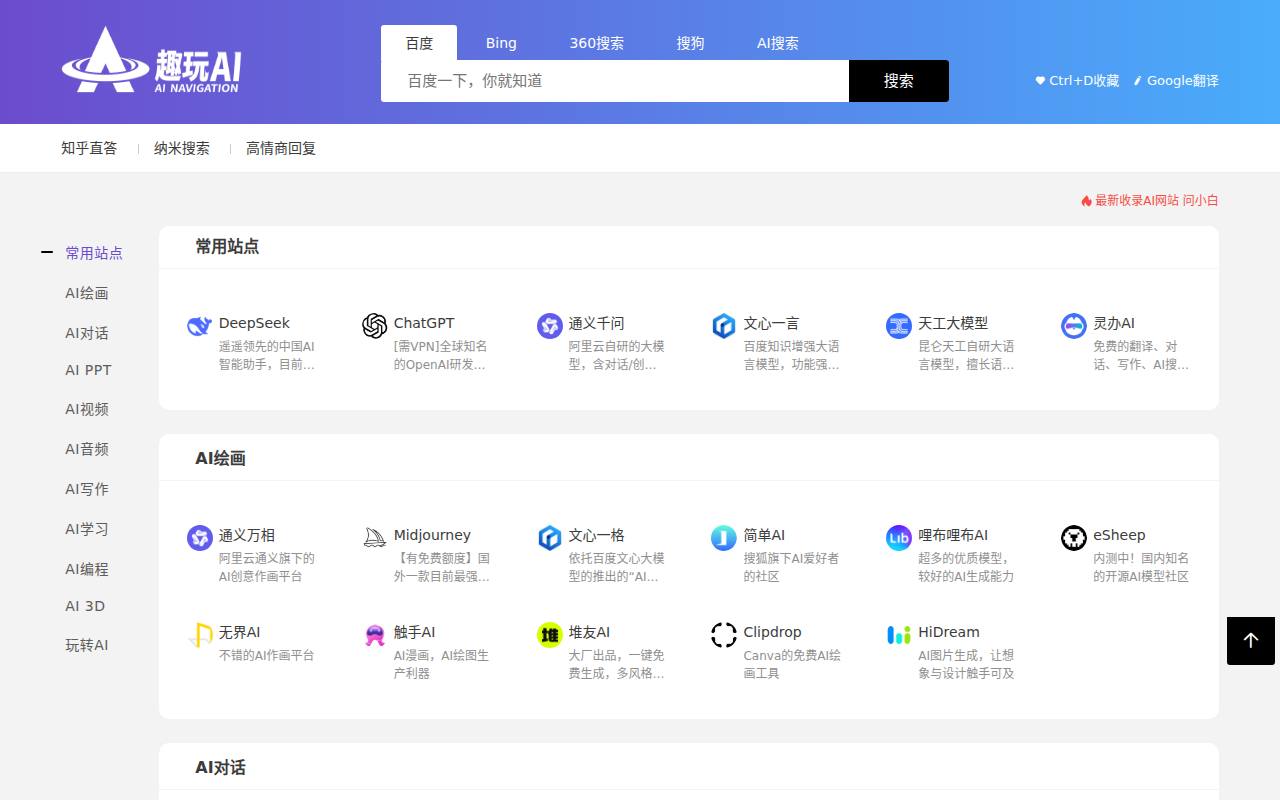Screen dimensions: 1280x800
Task: Click the 简单AI title text
Action: click(765, 535)
